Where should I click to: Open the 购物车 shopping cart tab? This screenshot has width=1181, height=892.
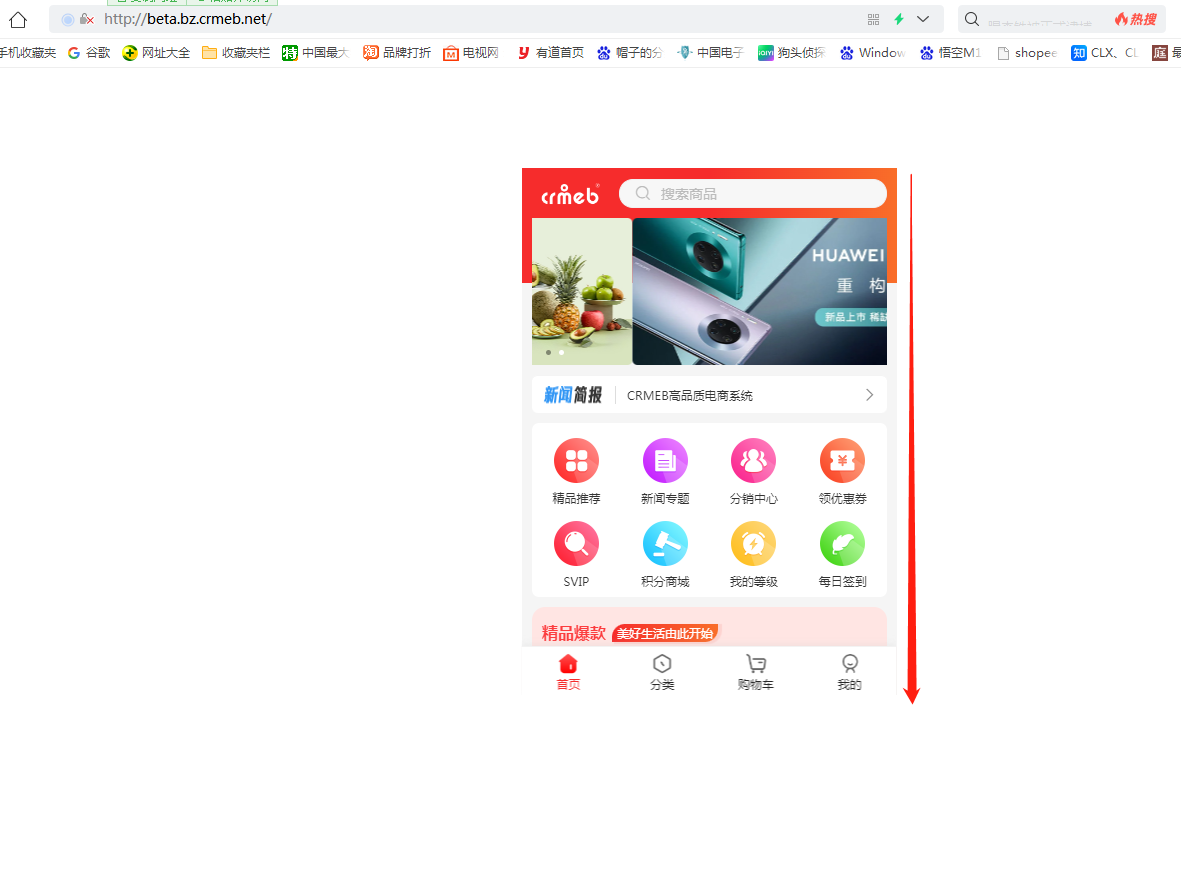(x=755, y=672)
